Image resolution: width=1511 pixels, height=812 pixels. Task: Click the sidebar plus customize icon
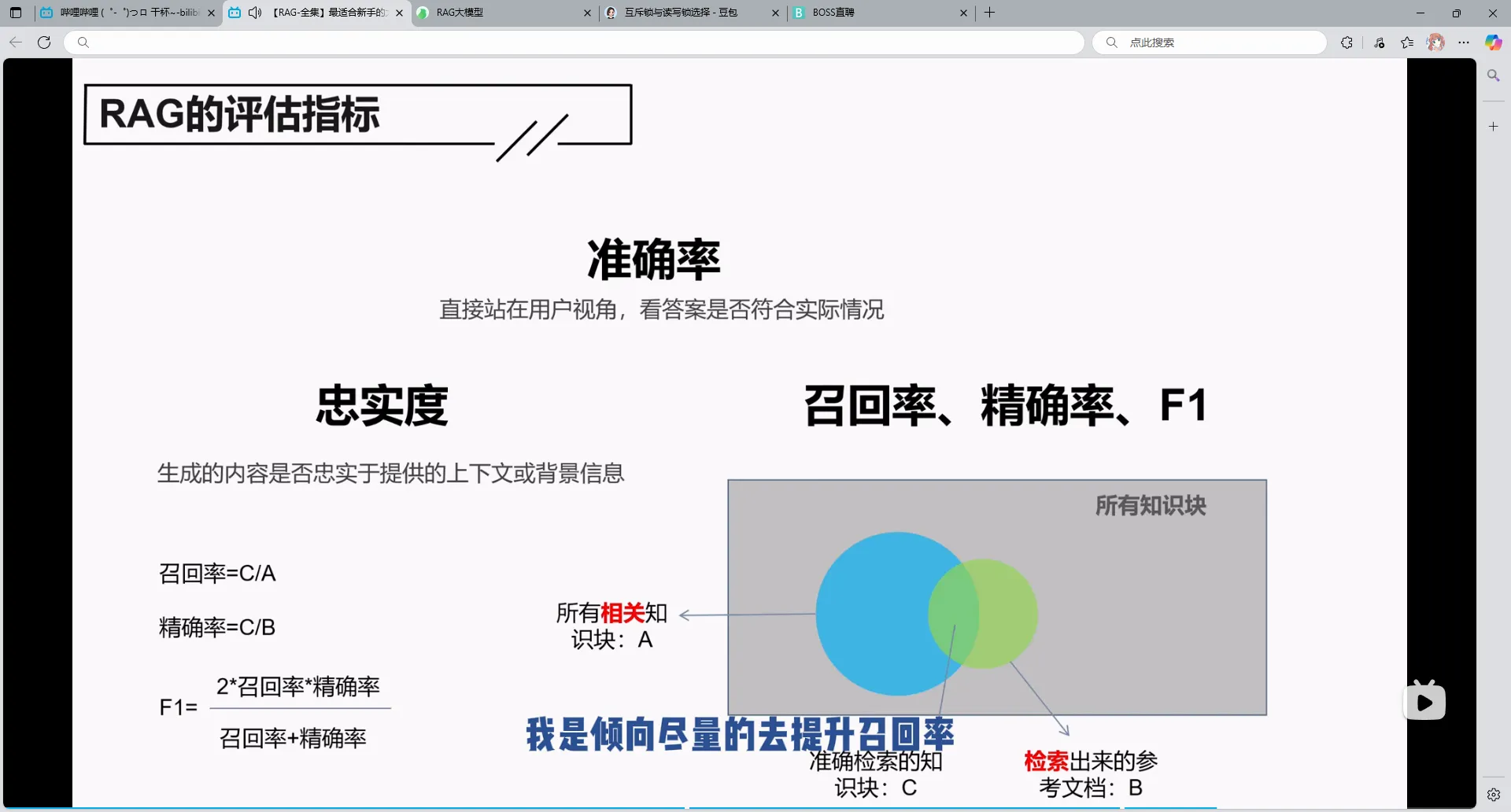(x=1493, y=126)
